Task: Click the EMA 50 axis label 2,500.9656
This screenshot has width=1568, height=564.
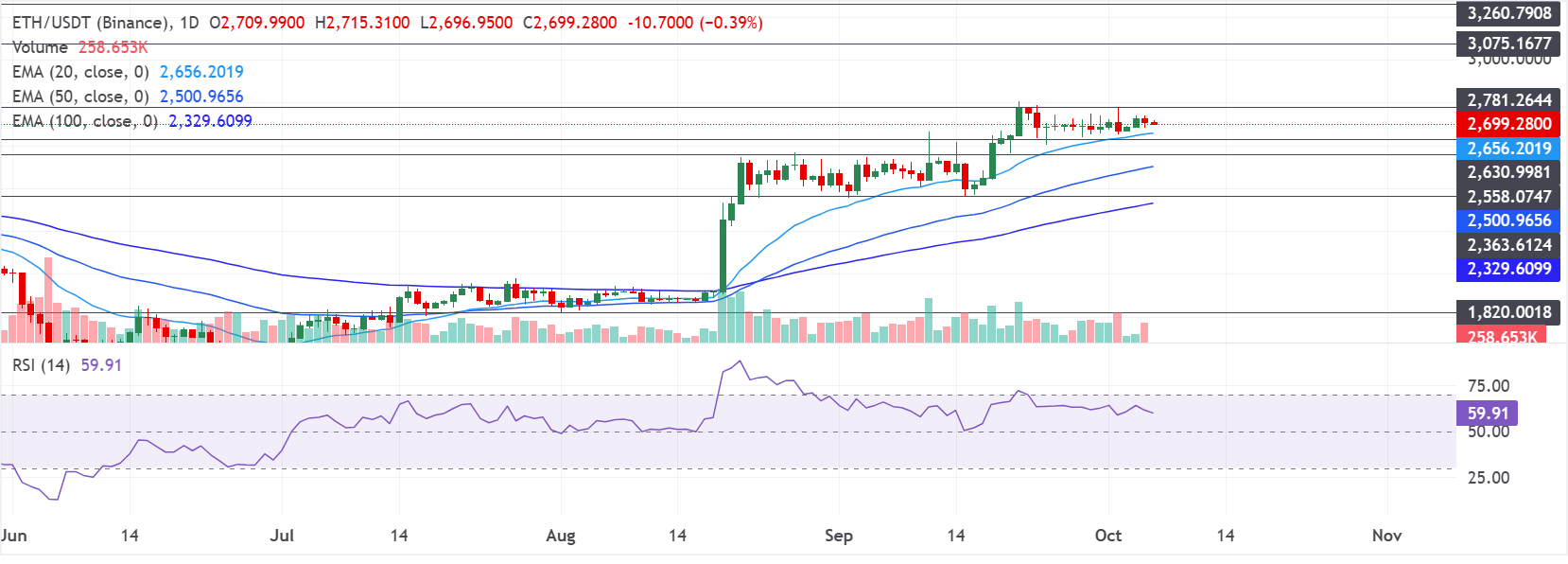Action: coord(1509,220)
